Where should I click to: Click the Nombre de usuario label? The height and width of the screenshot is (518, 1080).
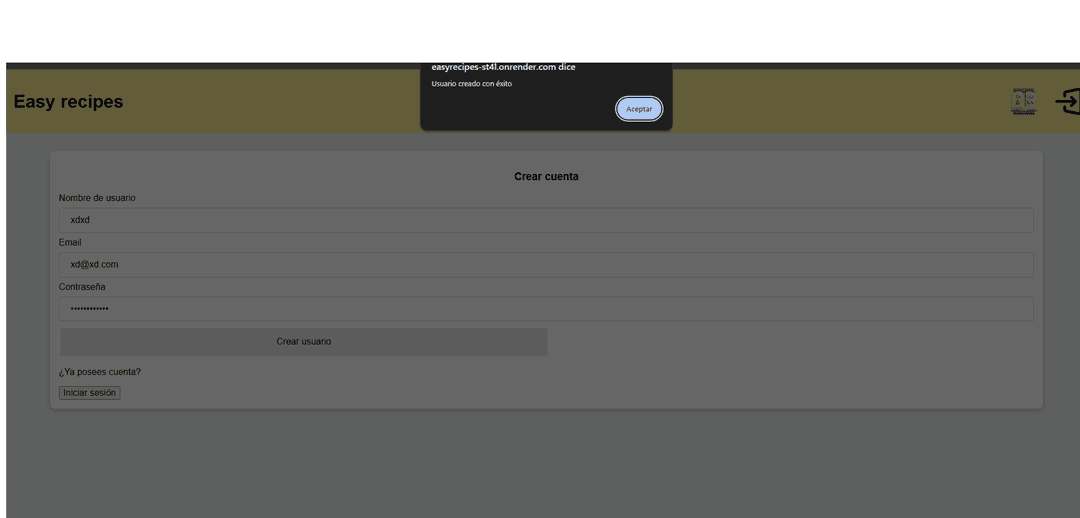click(97, 198)
